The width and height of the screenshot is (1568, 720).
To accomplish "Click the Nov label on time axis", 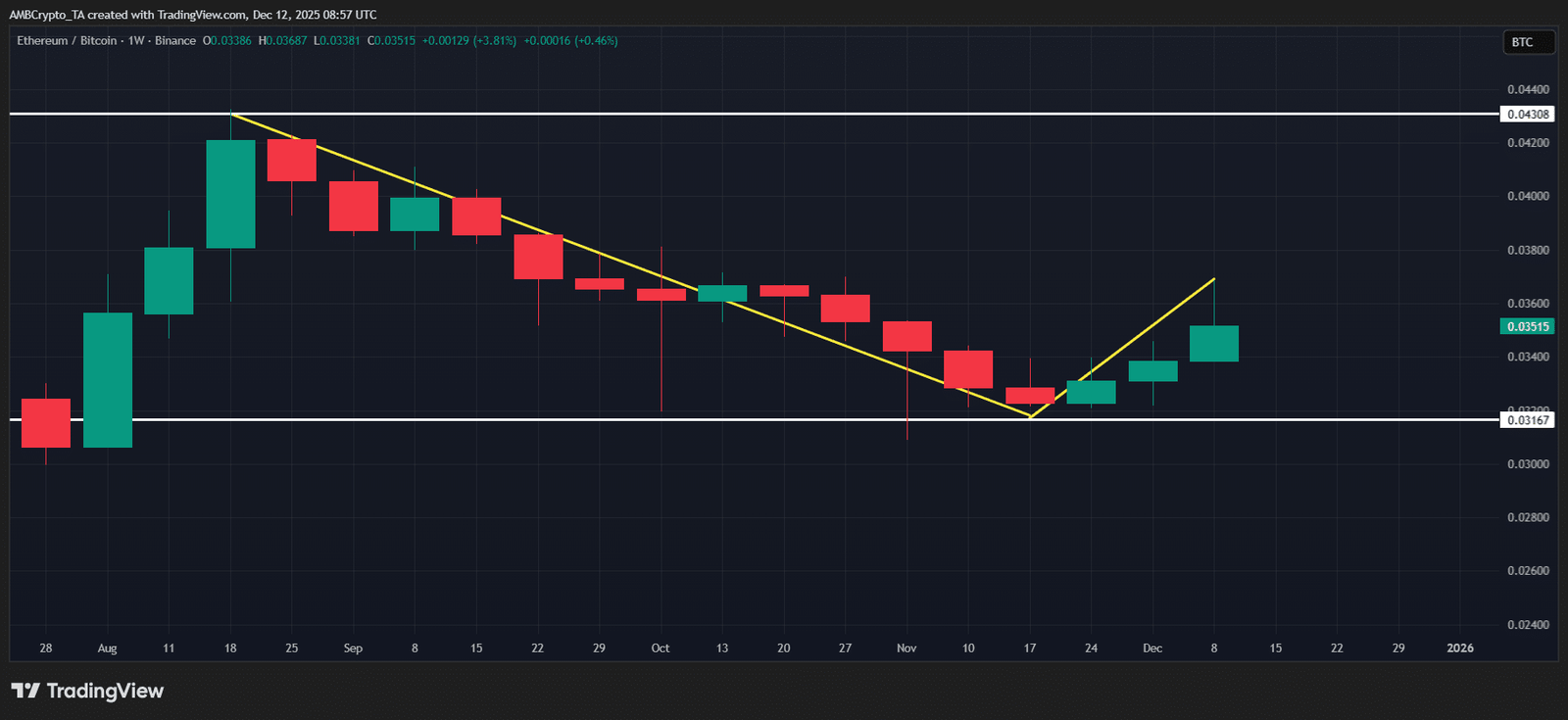I will click(906, 648).
